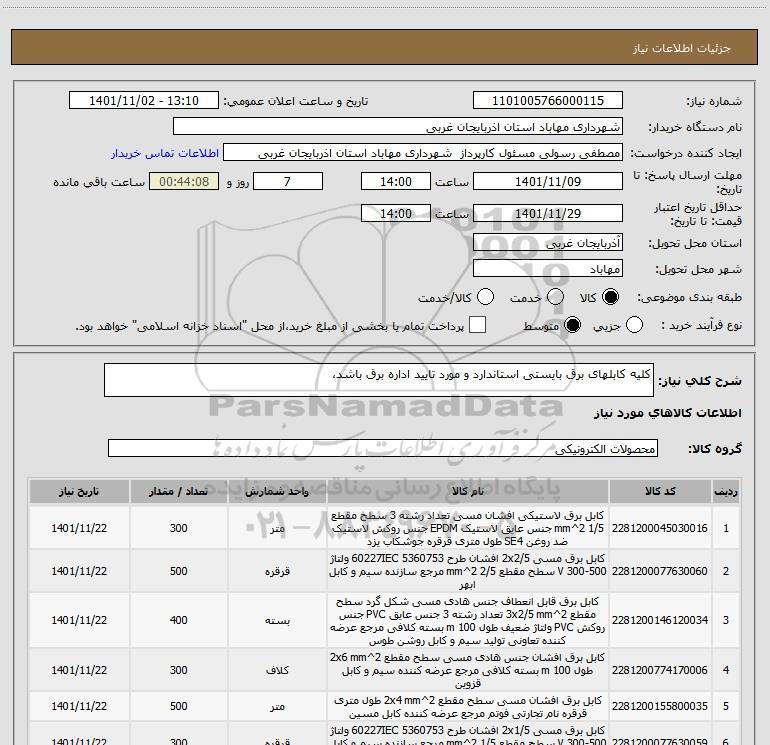Click the نام کالا column header
The height and width of the screenshot is (745, 770).
click(x=468, y=492)
